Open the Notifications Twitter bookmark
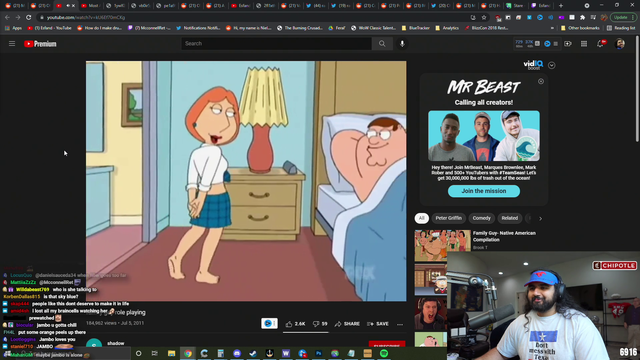The image size is (640, 360). point(198,28)
